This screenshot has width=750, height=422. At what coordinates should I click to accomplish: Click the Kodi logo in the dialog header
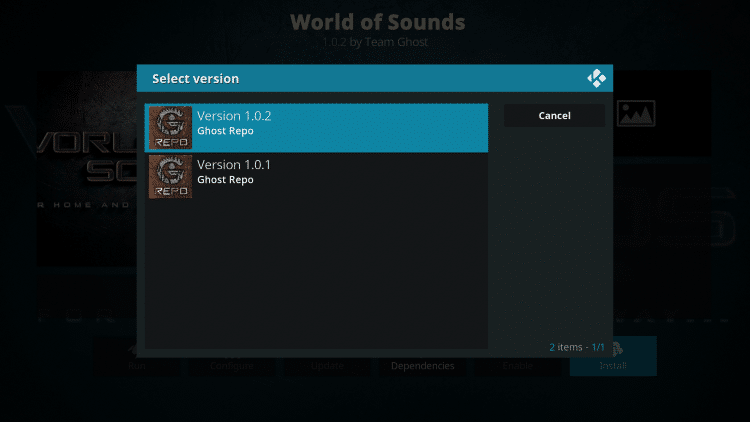click(x=596, y=78)
